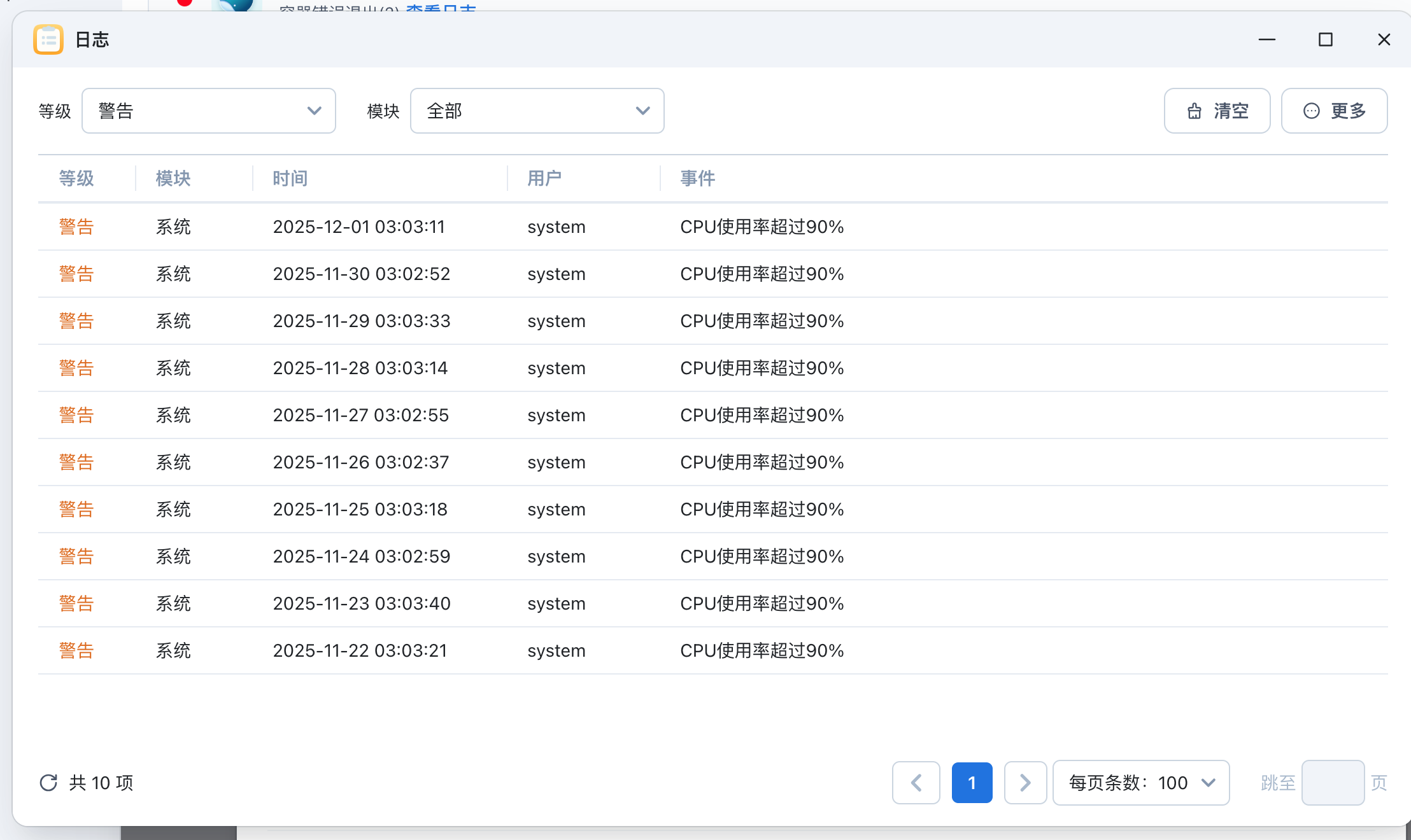Click the 警告 label on 2025-11-22 row
The image size is (1411, 840).
pyautogui.click(x=76, y=650)
